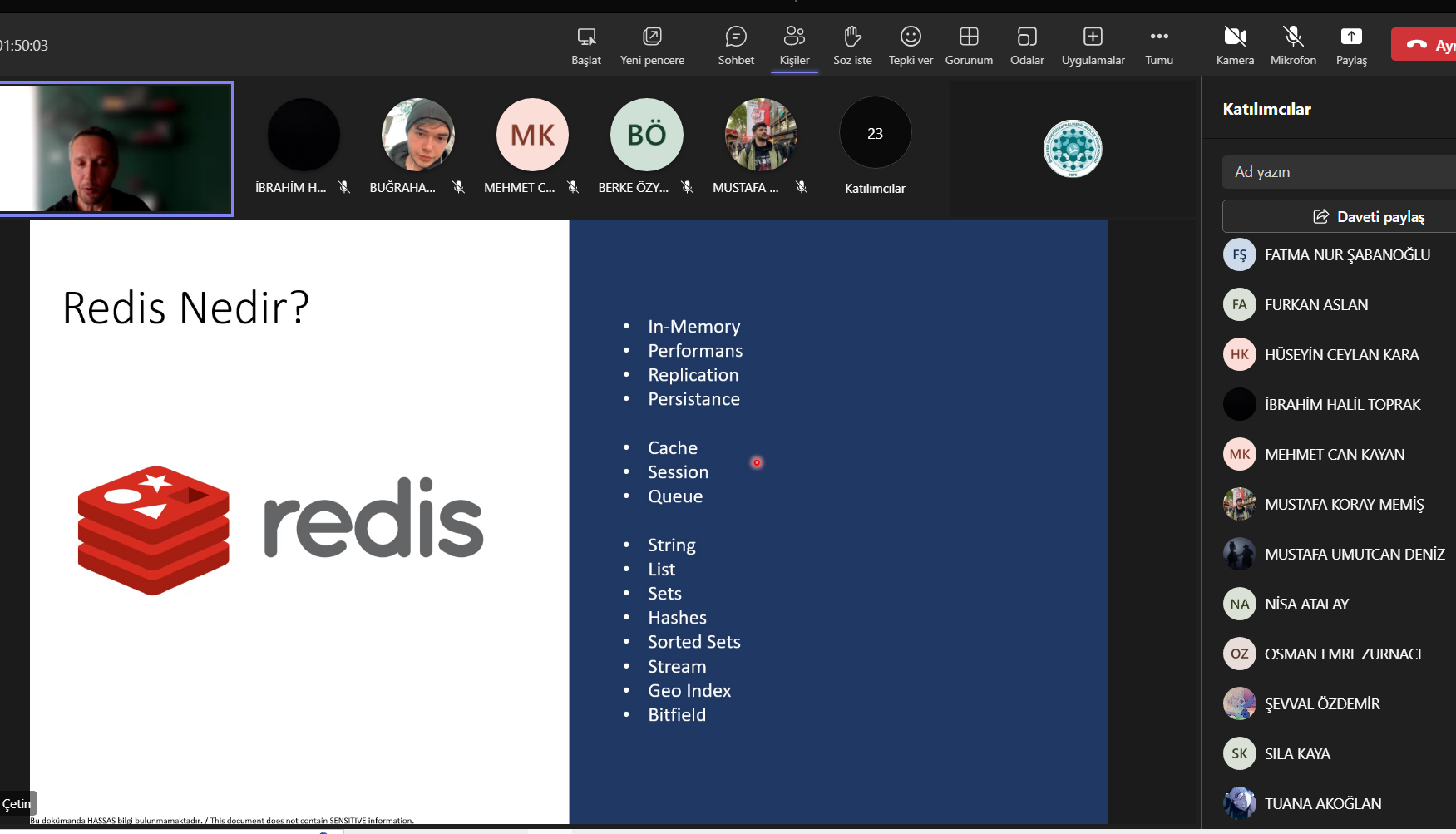Open the 23 Katılımcılar overflow tile
The height and width of the screenshot is (834, 1456).
point(875,146)
